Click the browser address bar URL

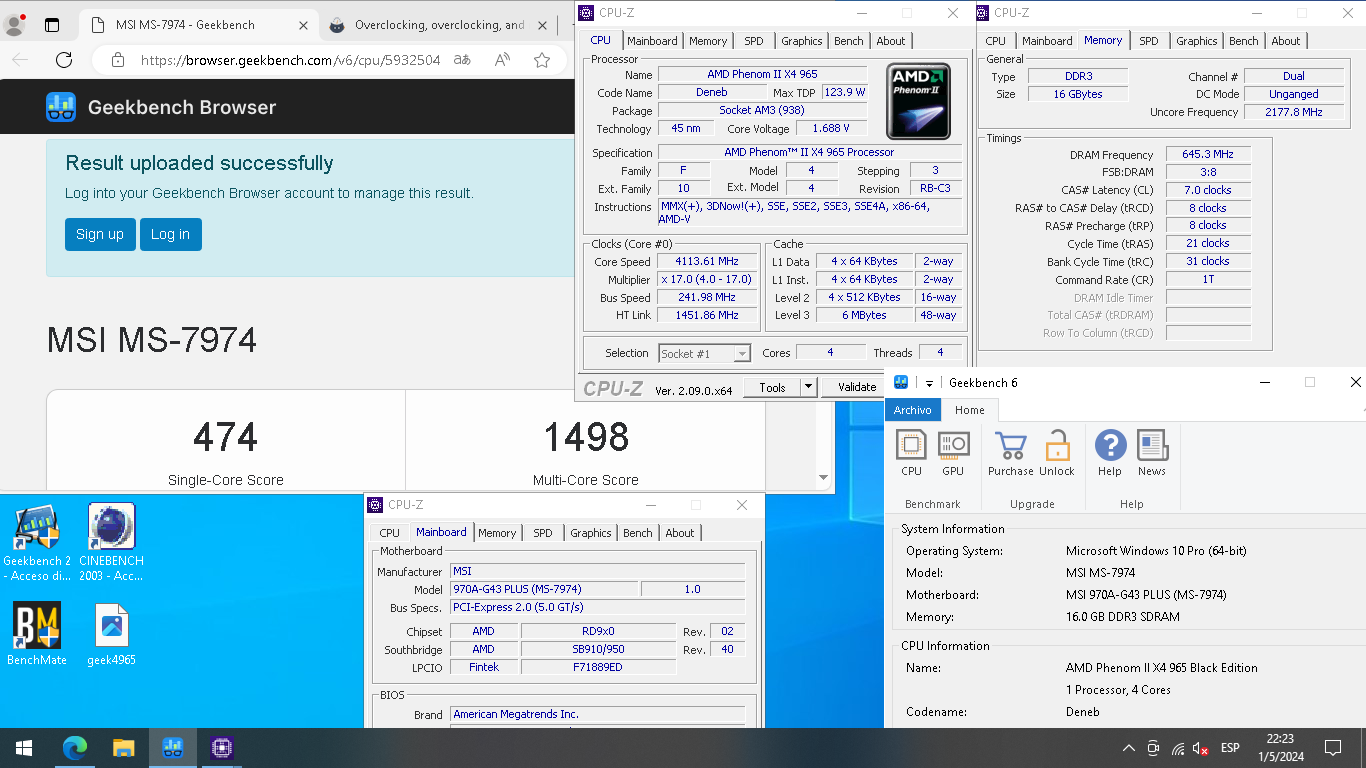coord(290,60)
